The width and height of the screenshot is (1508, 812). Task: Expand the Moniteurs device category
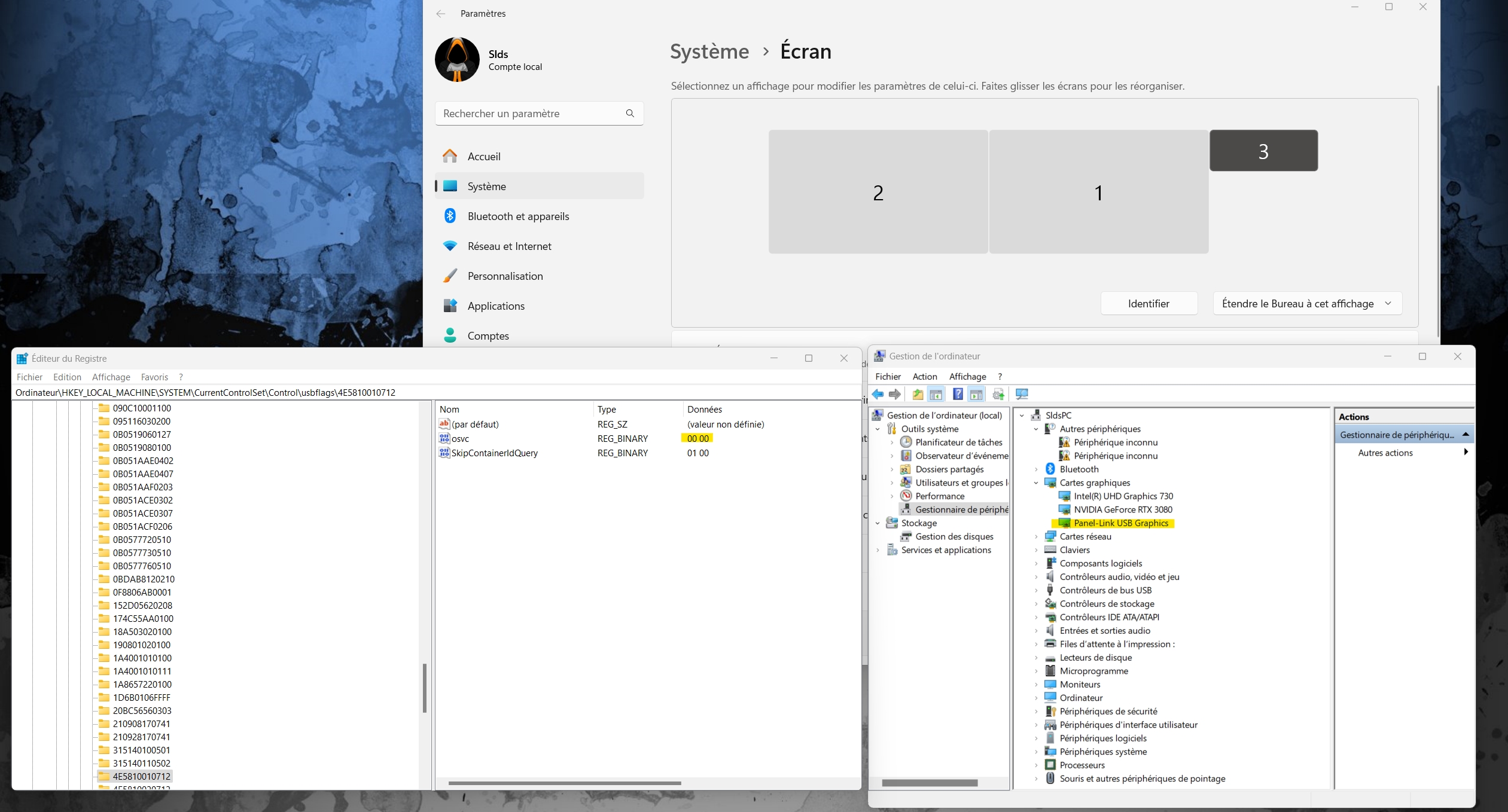pyautogui.click(x=1036, y=685)
